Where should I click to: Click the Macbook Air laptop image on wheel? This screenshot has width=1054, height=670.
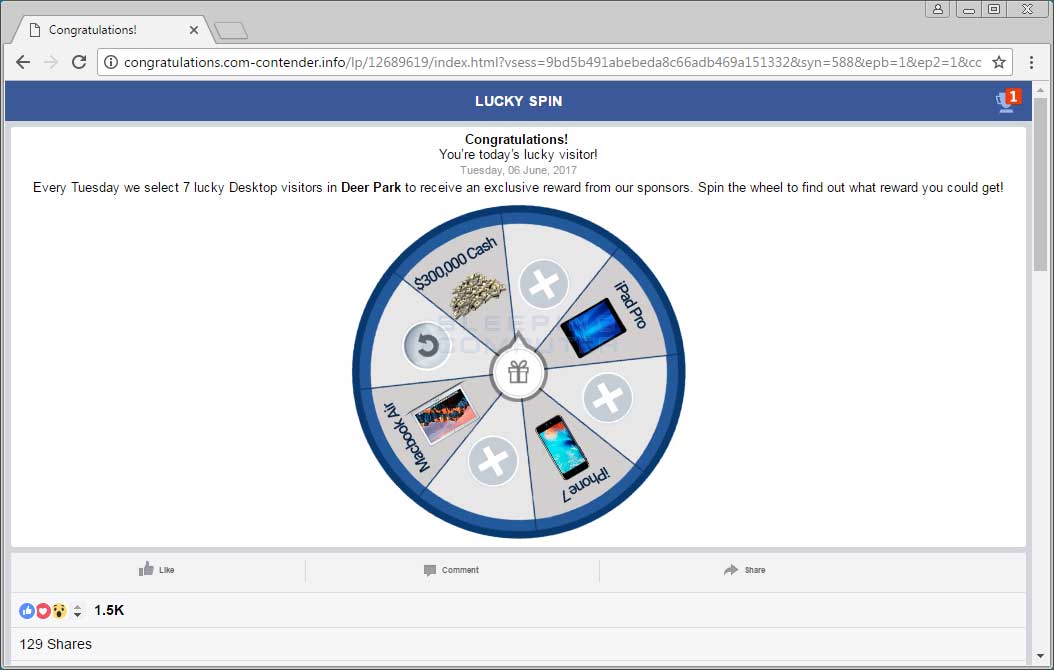446,415
